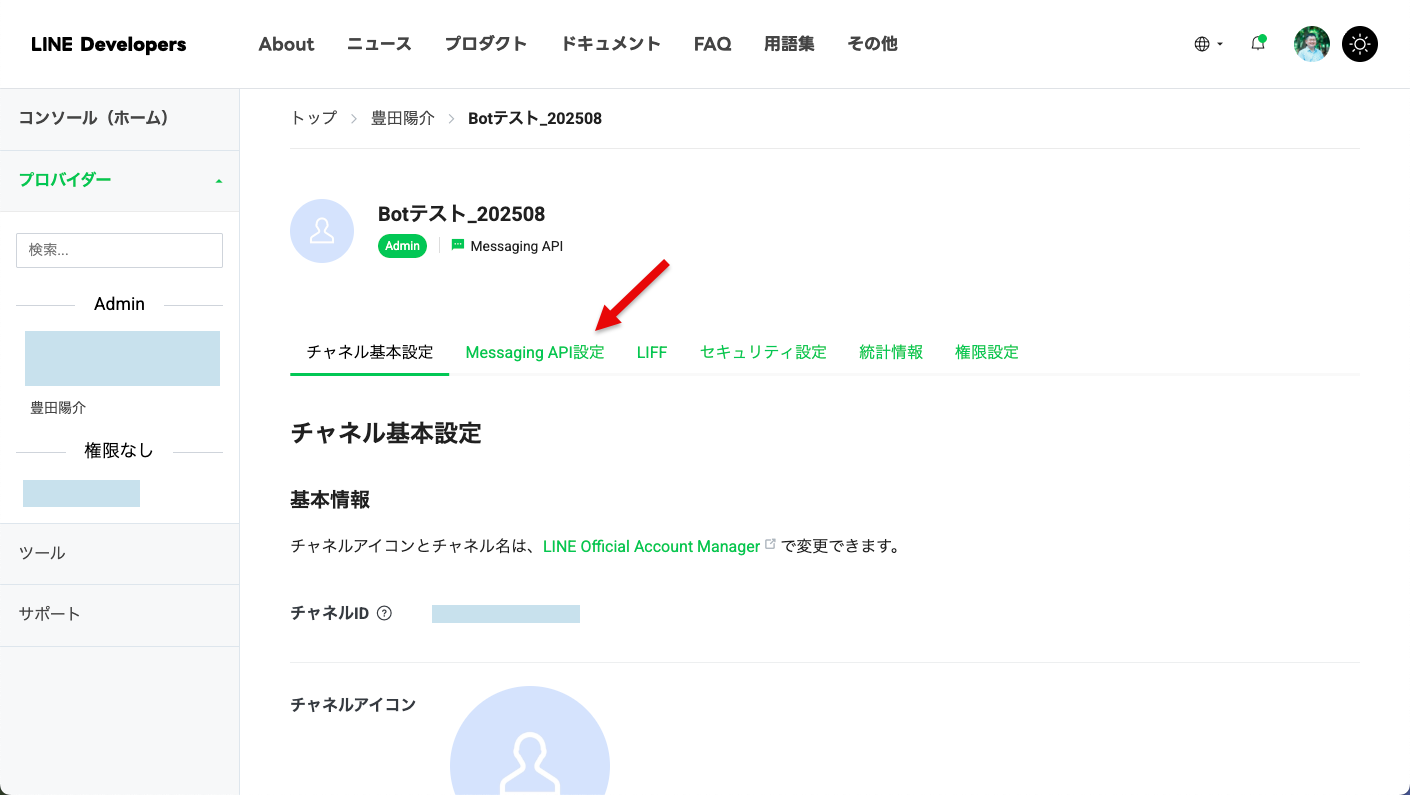
Task: Open the ドキュメント menu
Action: pos(610,44)
